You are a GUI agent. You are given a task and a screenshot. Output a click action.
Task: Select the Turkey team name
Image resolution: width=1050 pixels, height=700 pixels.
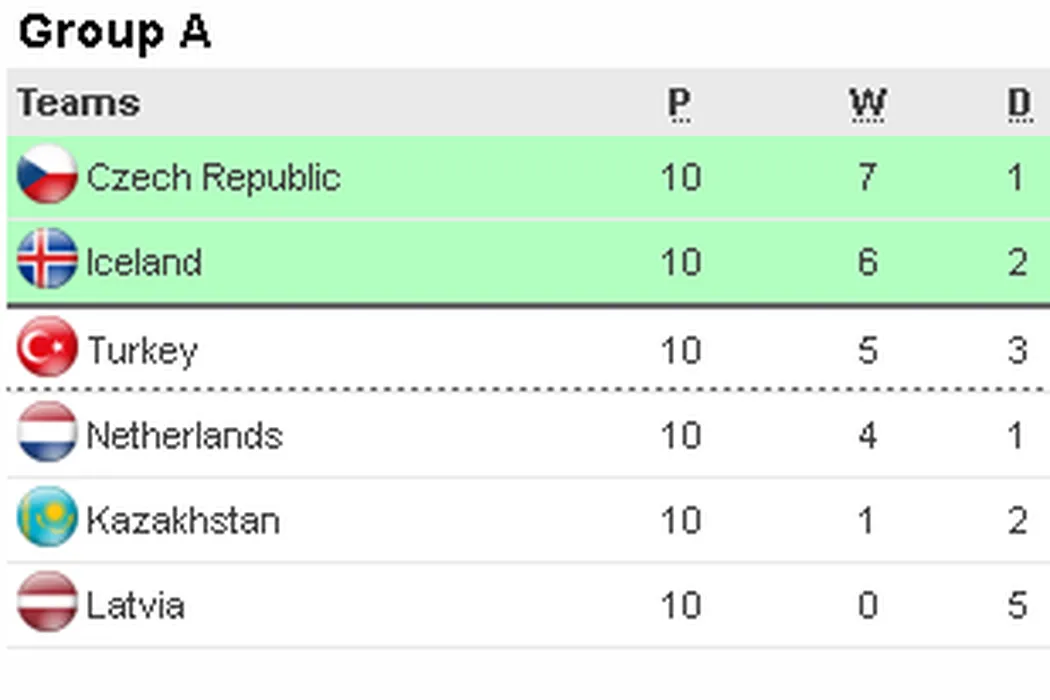(142, 350)
